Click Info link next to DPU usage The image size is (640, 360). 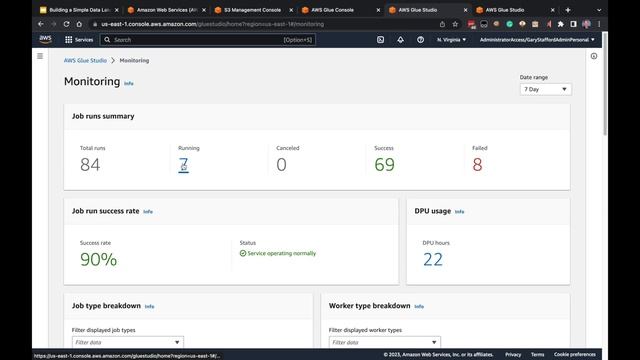tap(459, 211)
